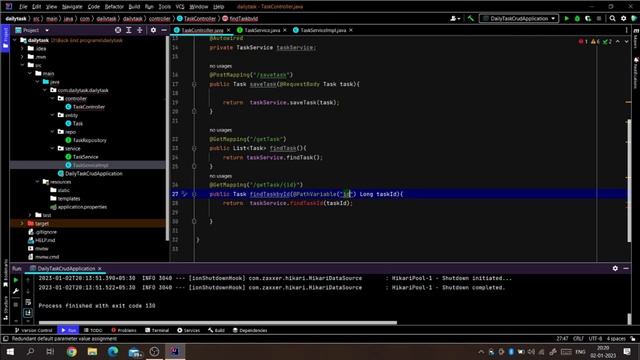The width and height of the screenshot is (640, 360).
Task: Hide the Project tool window
Action: pyautogui.click(x=164, y=30)
